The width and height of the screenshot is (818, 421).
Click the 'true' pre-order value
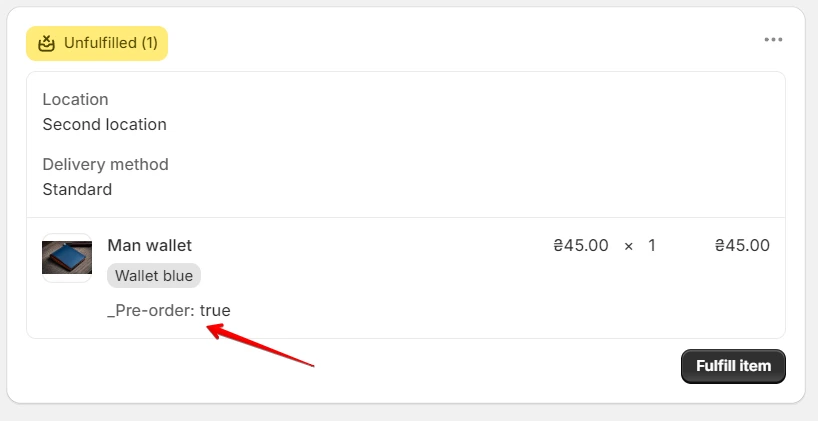(215, 310)
